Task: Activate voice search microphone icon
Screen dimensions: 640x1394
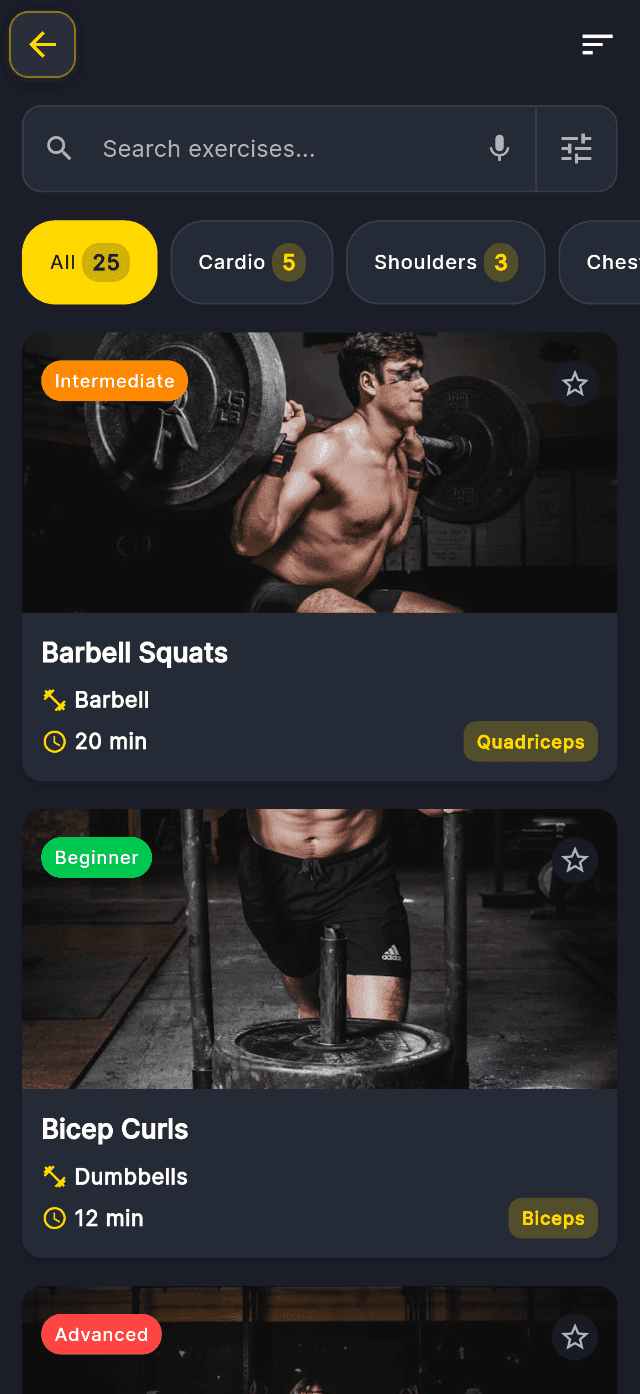Action: [499, 149]
